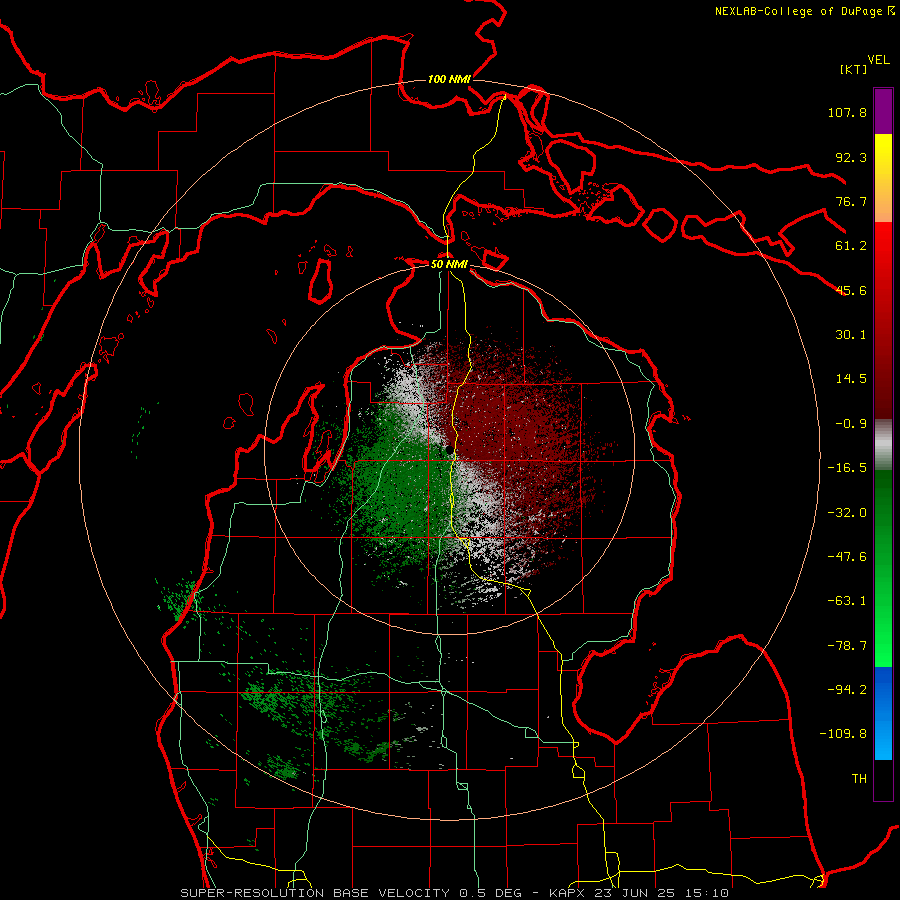Image resolution: width=900 pixels, height=900 pixels.
Task: Click the -78.7 legend value
Action: [x=847, y=646]
